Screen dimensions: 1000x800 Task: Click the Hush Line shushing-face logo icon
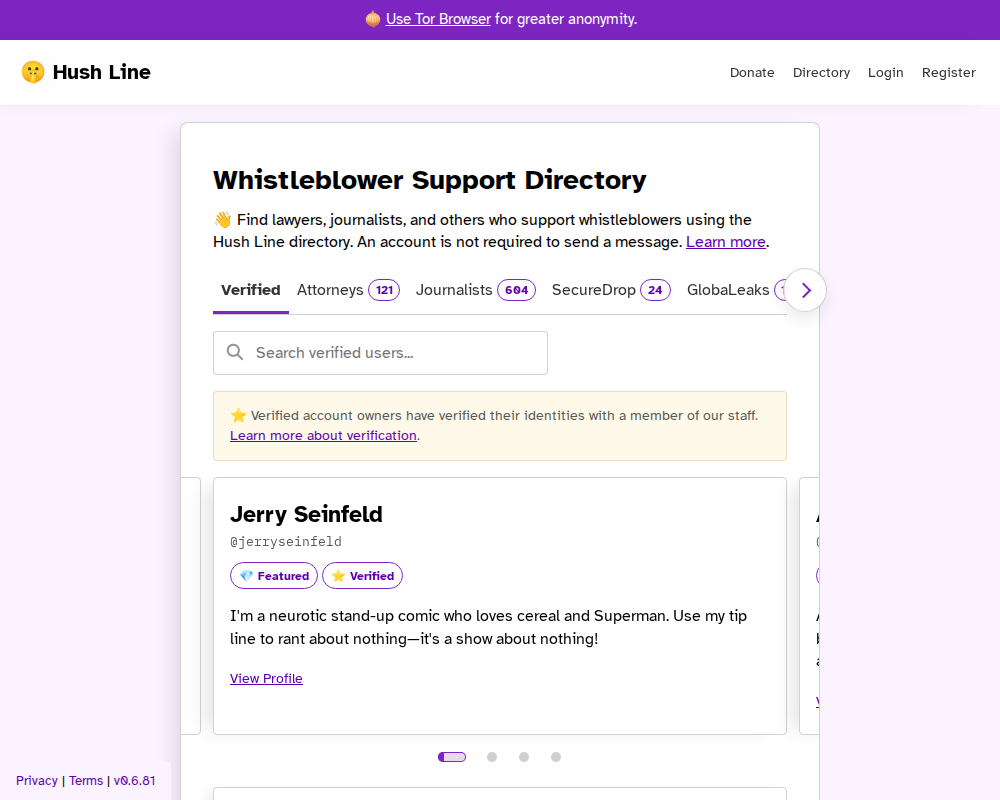[x=33, y=72]
